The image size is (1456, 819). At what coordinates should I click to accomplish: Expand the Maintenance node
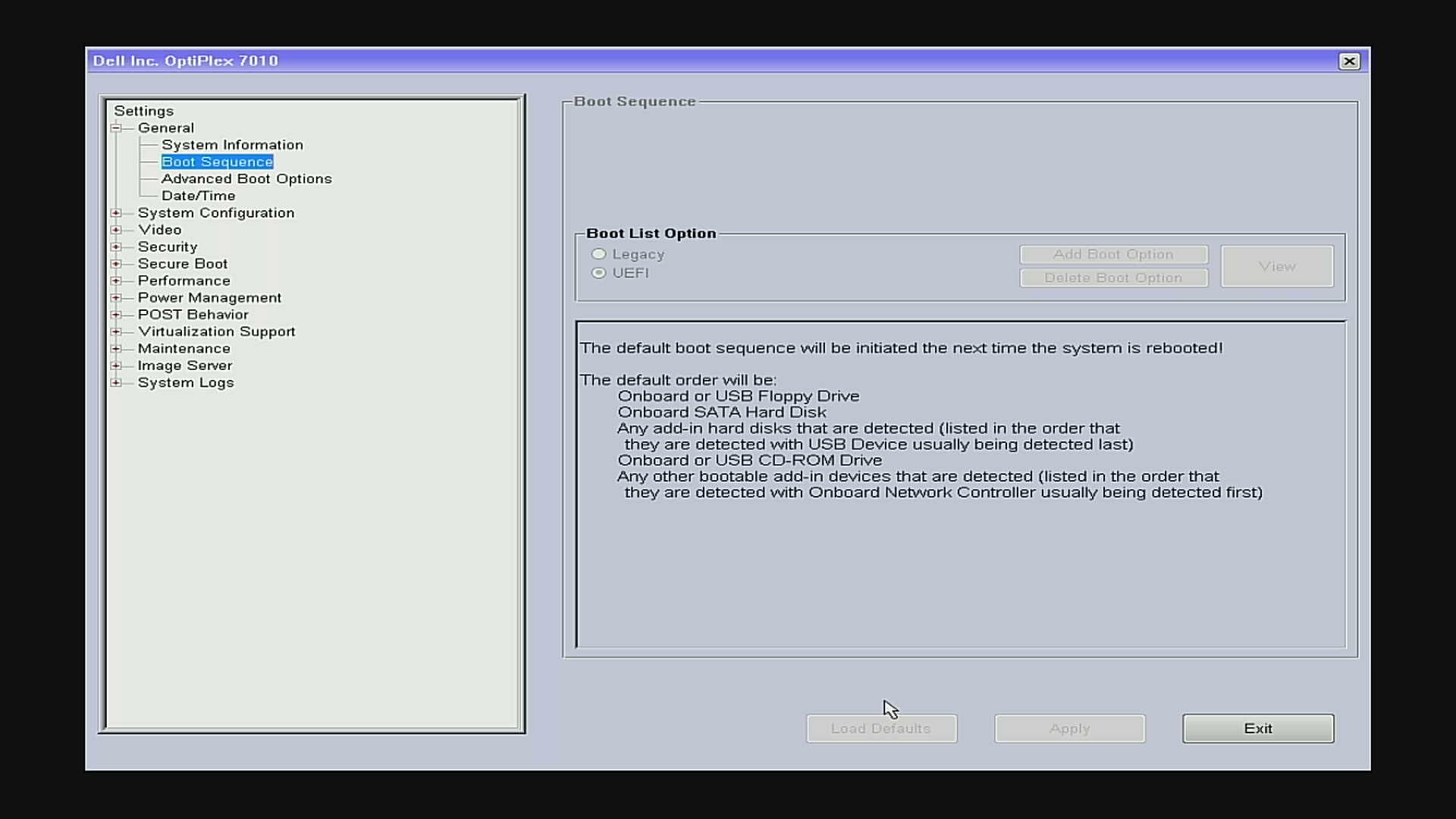click(116, 349)
